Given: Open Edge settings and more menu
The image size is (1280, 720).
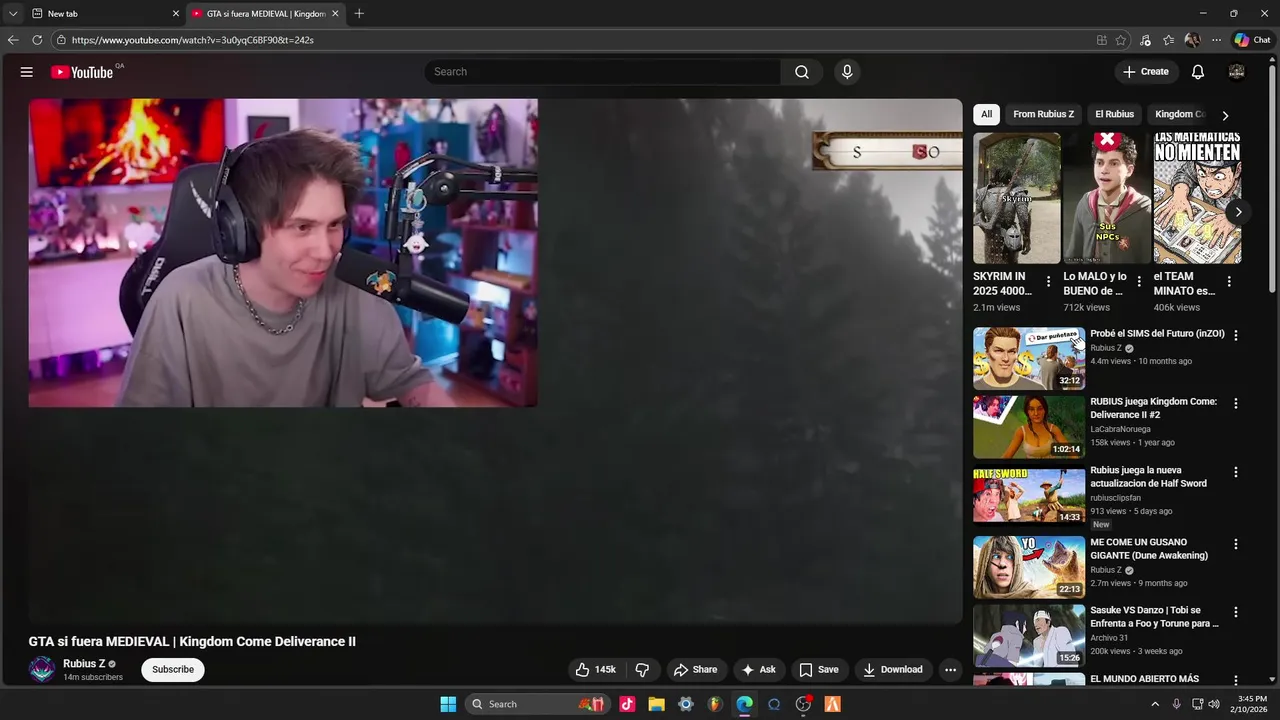Looking at the screenshot, I should pyautogui.click(x=1216, y=40).
